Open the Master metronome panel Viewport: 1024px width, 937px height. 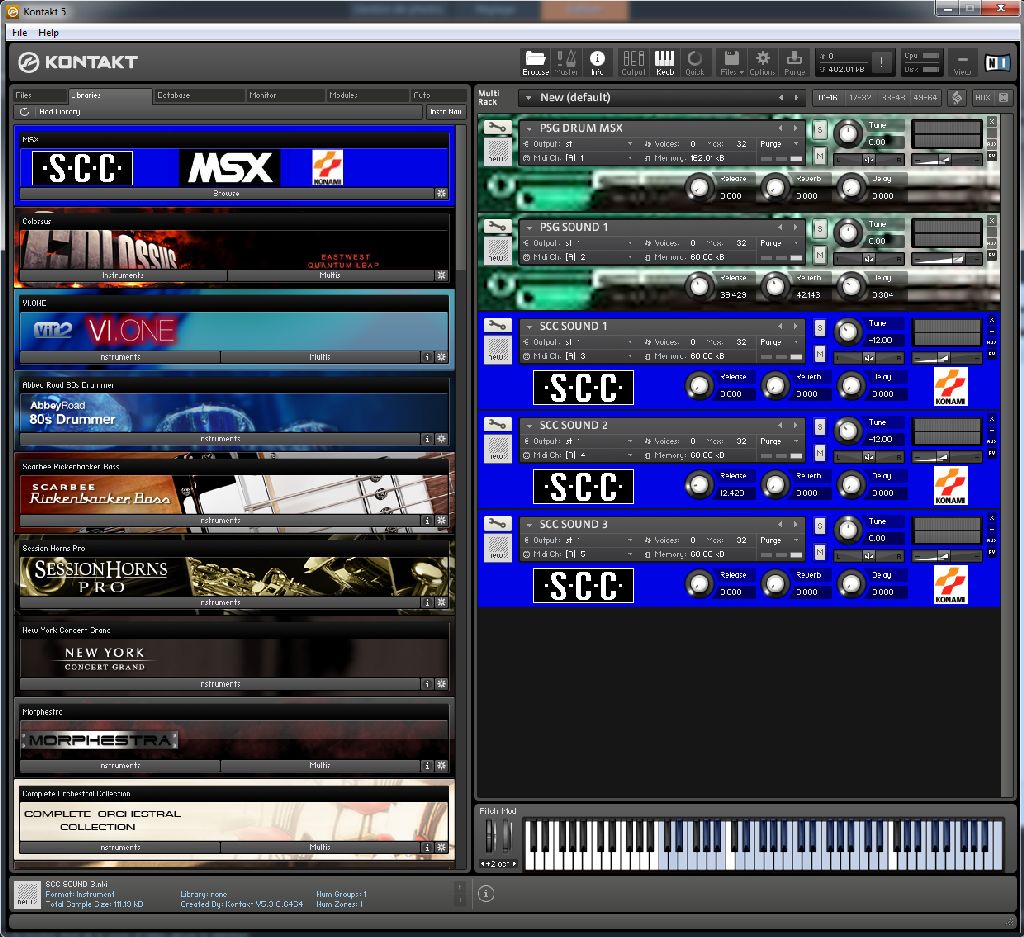coord(566,63)
